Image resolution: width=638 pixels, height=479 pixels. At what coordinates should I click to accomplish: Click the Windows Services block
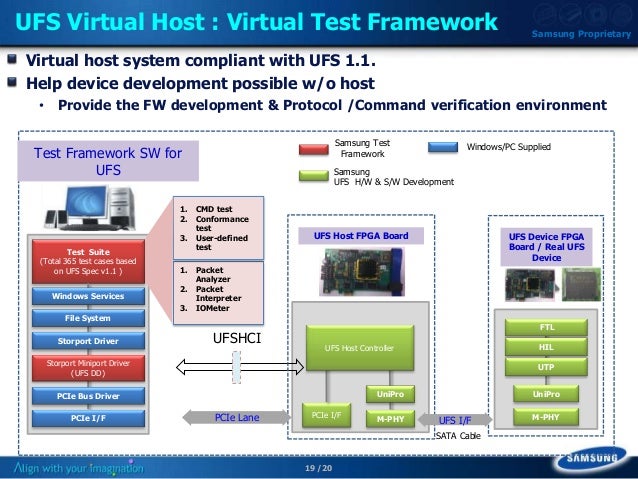pyautogui.click(x=88, y=296)
